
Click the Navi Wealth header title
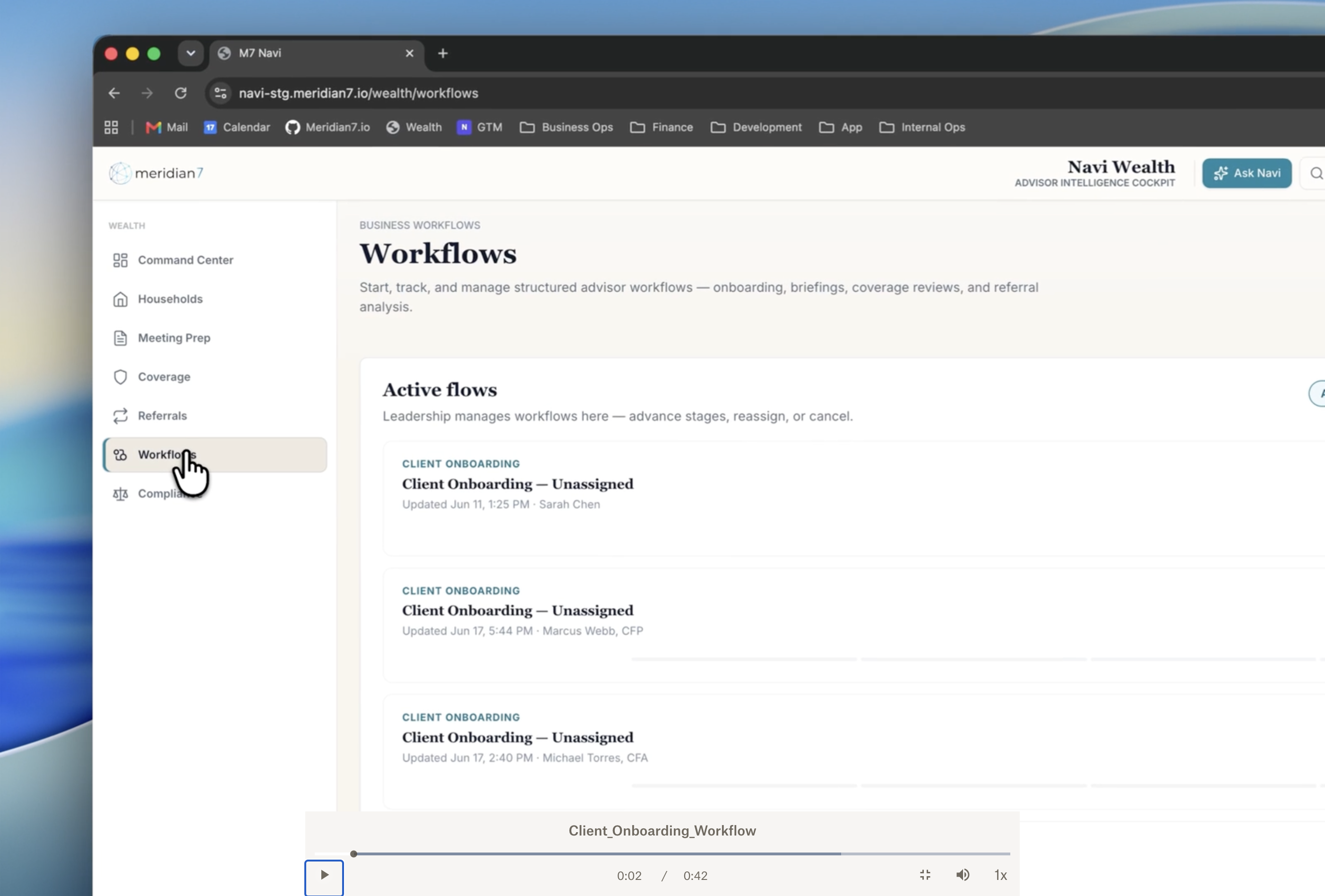1121,166
